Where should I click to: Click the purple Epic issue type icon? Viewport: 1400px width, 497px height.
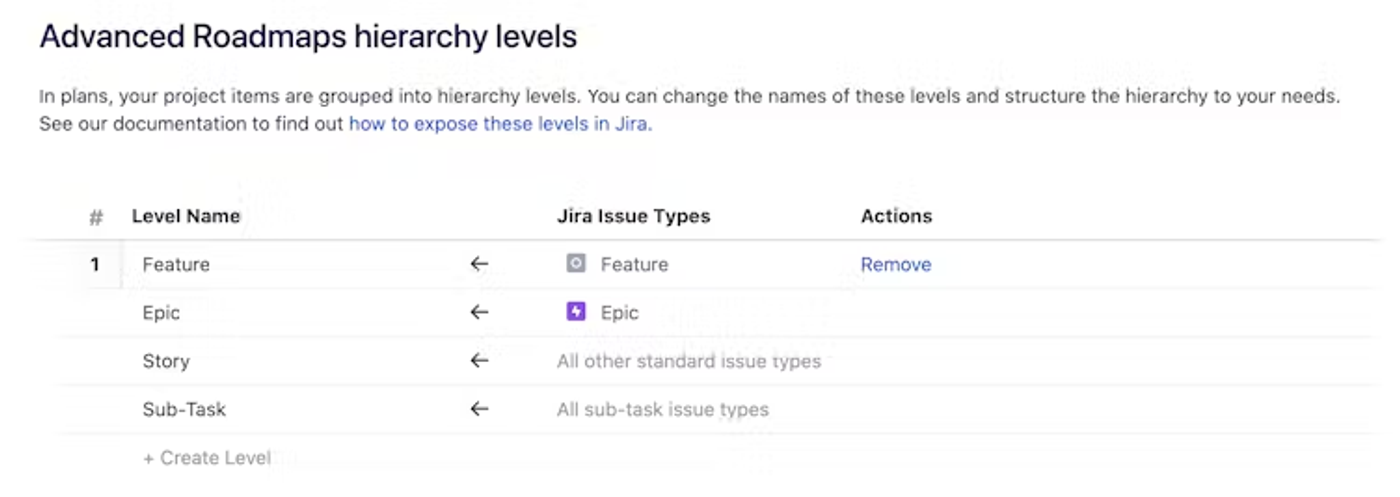coord(575,312)
